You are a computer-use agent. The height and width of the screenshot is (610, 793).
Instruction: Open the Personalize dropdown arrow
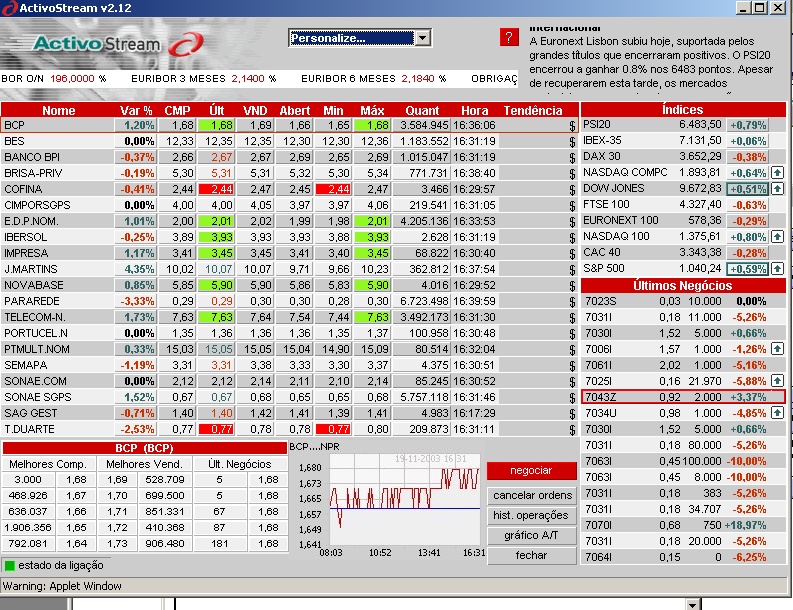(422, 38)
